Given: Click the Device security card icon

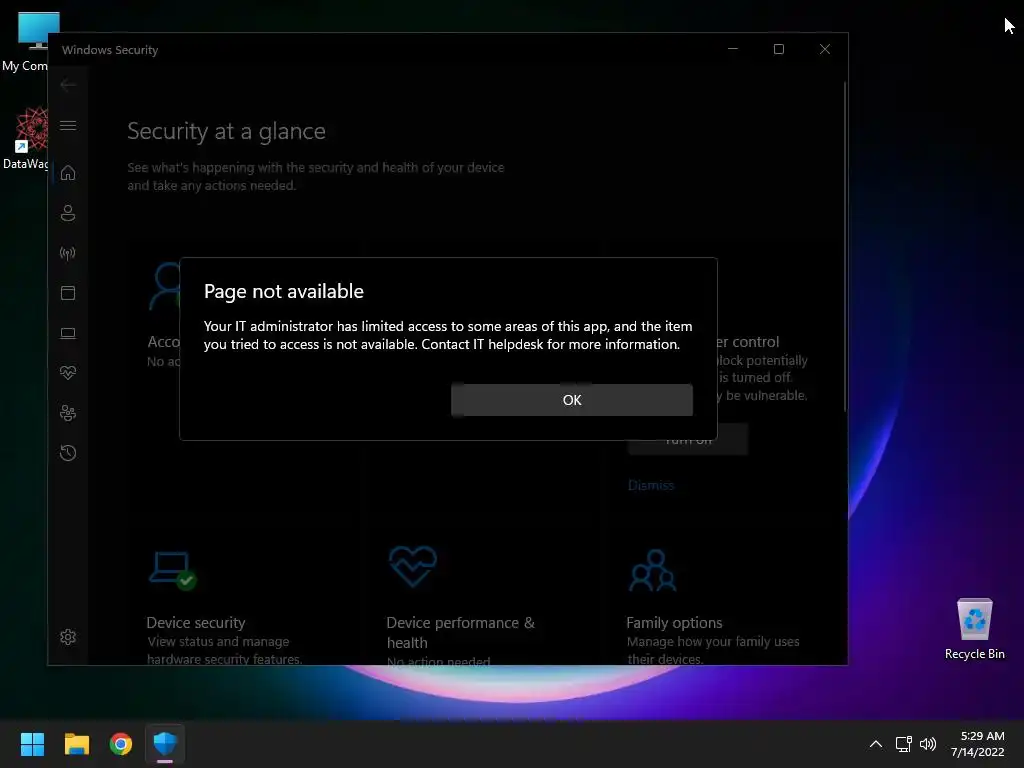Looking at the screenshot, I should click(173, 570).
